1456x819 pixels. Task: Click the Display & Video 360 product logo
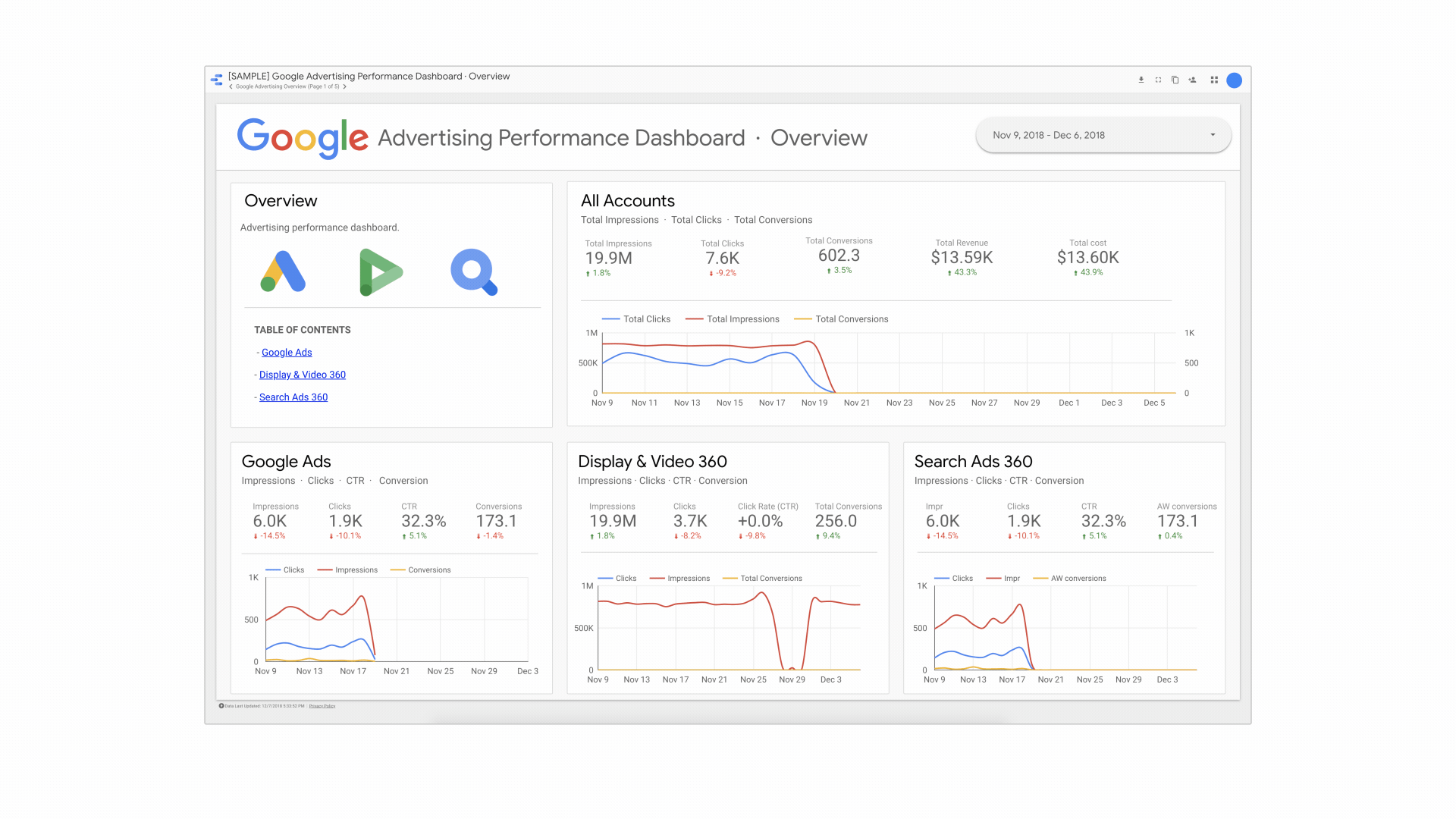381,271
